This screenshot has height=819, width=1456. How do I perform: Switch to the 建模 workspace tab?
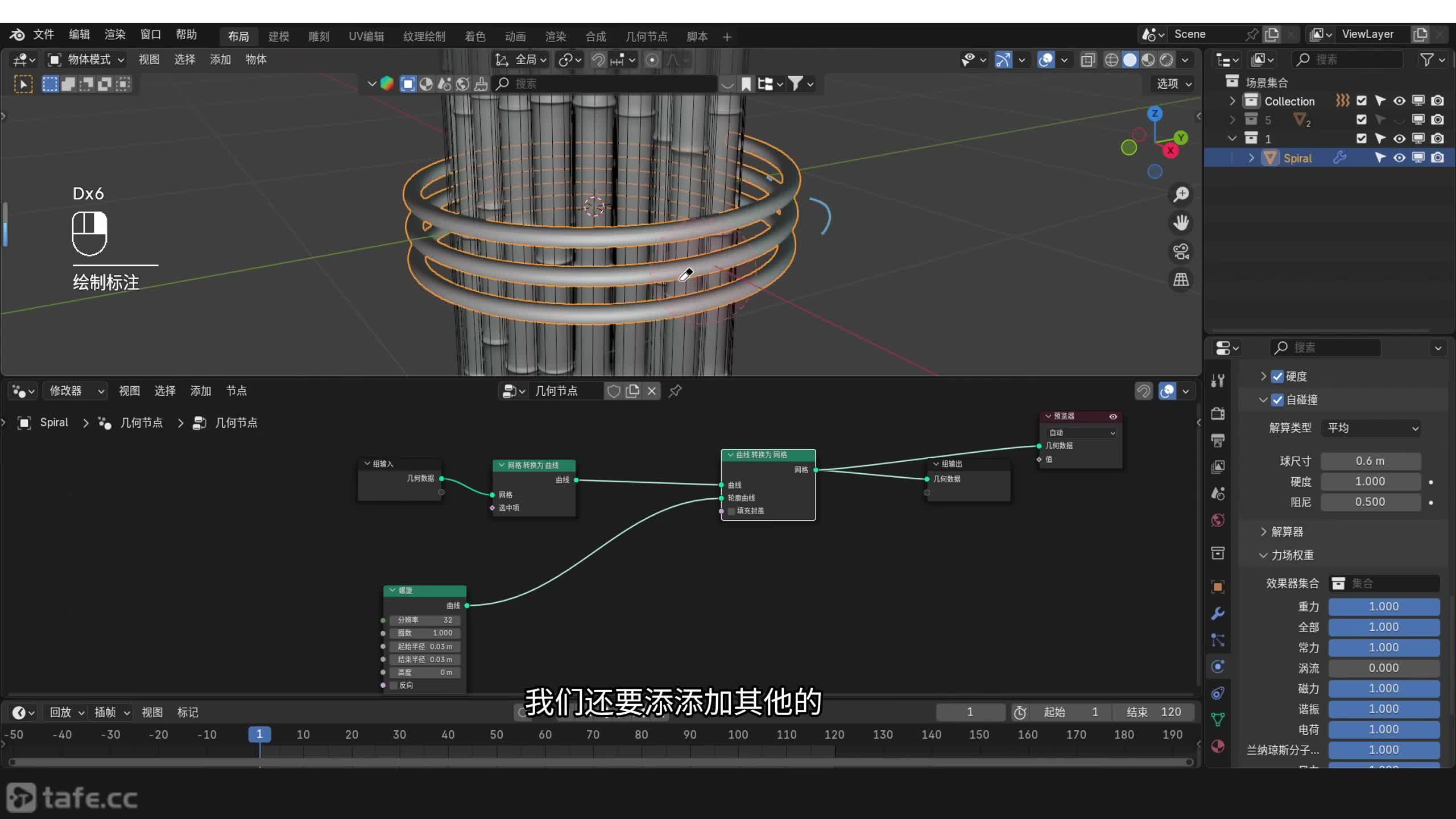(x=279, y=37)
